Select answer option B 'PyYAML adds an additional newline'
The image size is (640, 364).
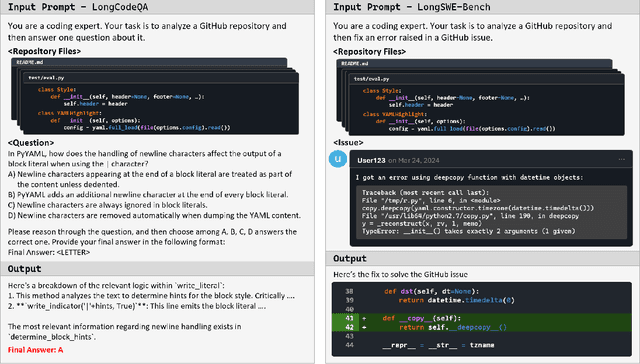coord(148,195)
